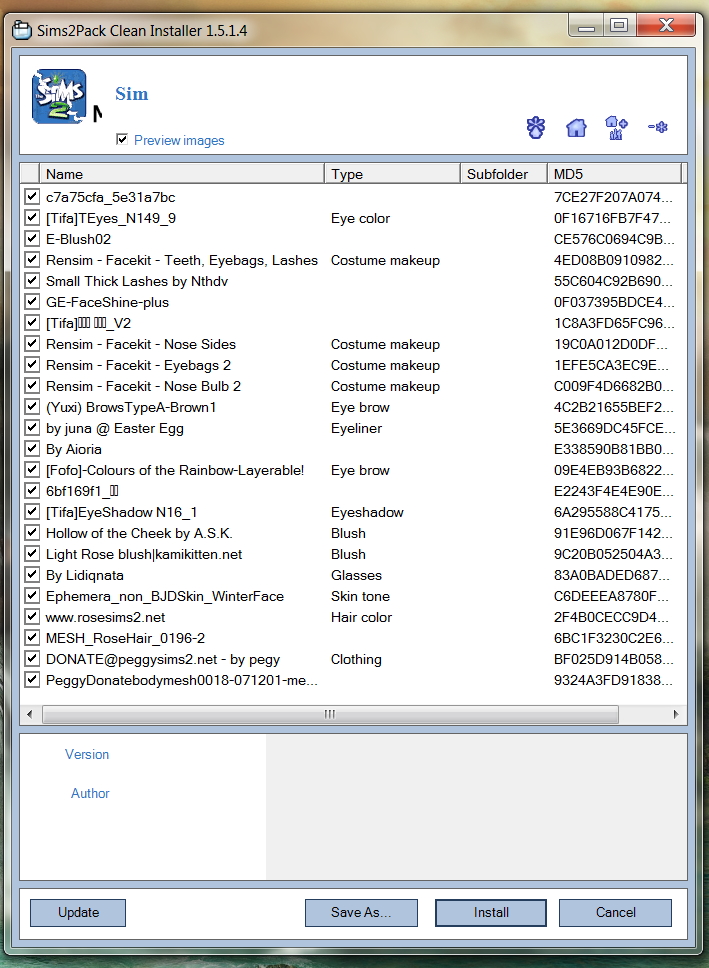Sort list by the Subfolder column header

[503, 174]
